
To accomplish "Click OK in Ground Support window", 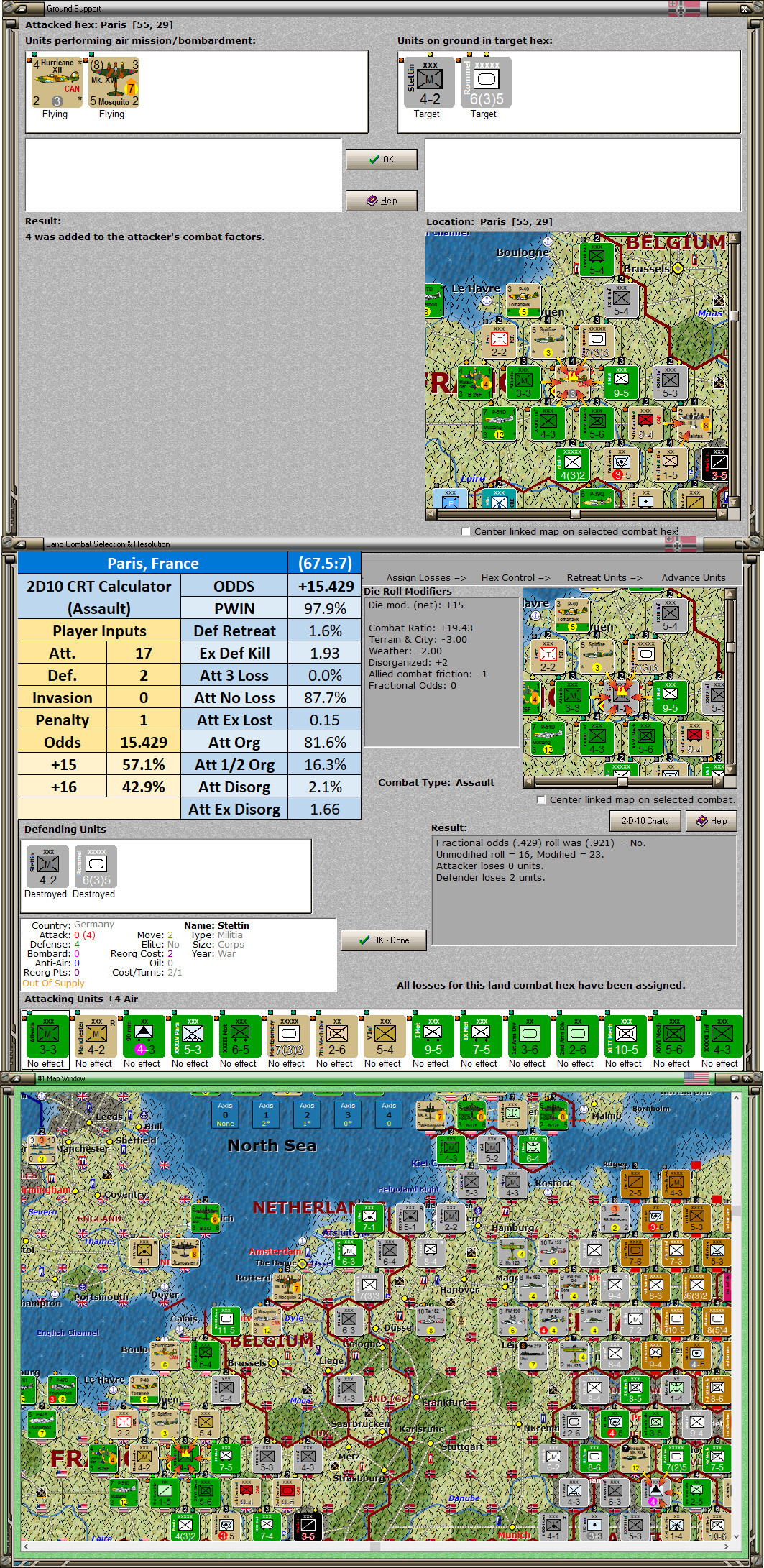I will pyautogui.click(x=382, y=160).
